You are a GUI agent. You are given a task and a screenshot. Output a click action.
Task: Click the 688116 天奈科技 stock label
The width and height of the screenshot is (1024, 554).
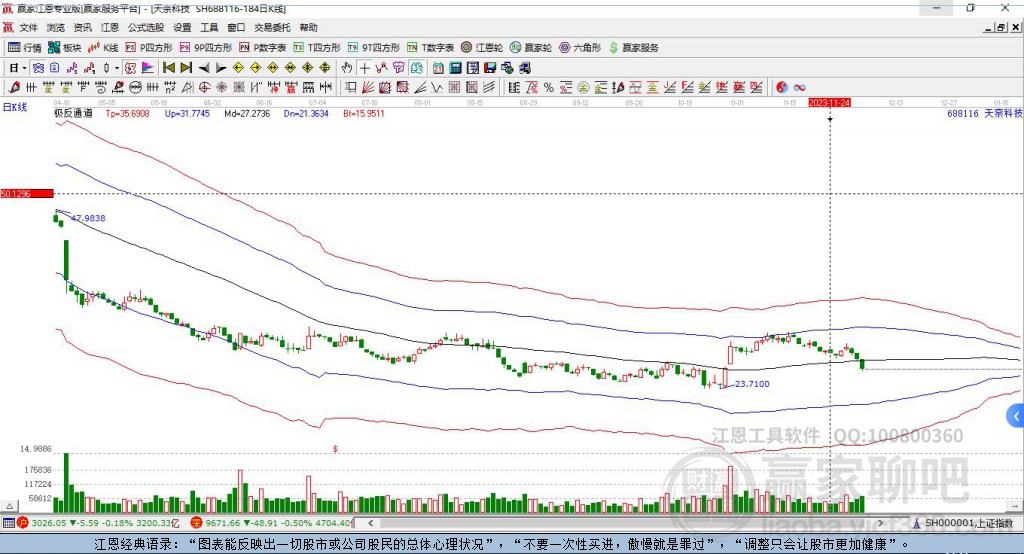click(984, 113)
